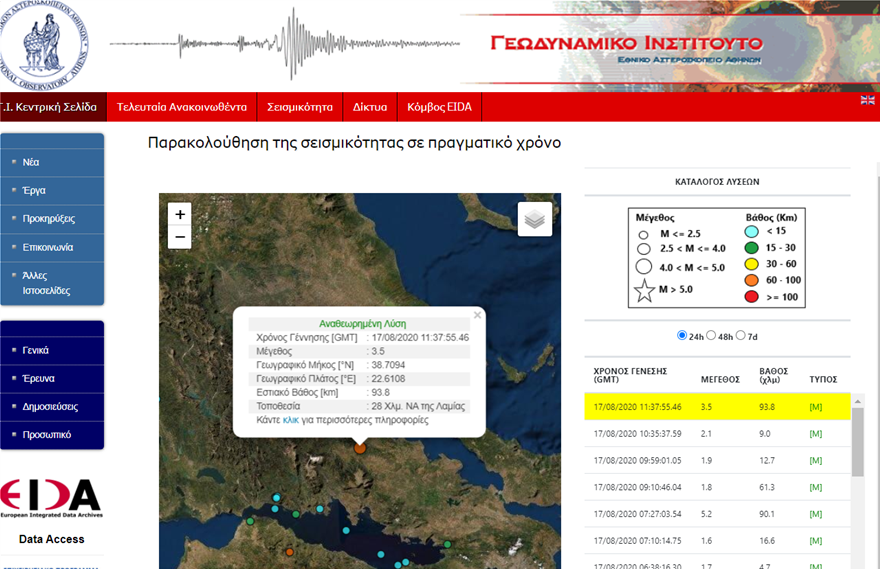The height and width of the screenshot is (569, 880).
Task: Click the Γεωδυναμικό Ινστιτούτο banner title
Action: (x=626, y=44)
